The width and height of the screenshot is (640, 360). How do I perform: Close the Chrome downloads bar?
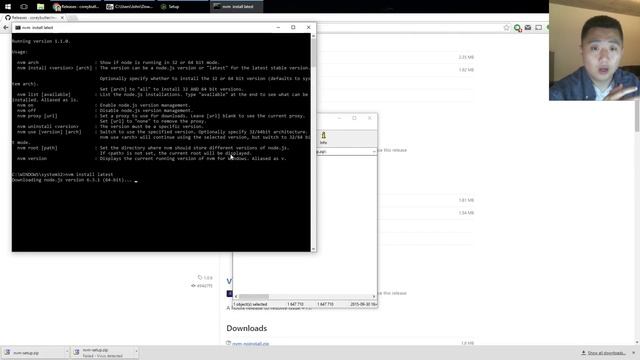[x=634, y=353]
